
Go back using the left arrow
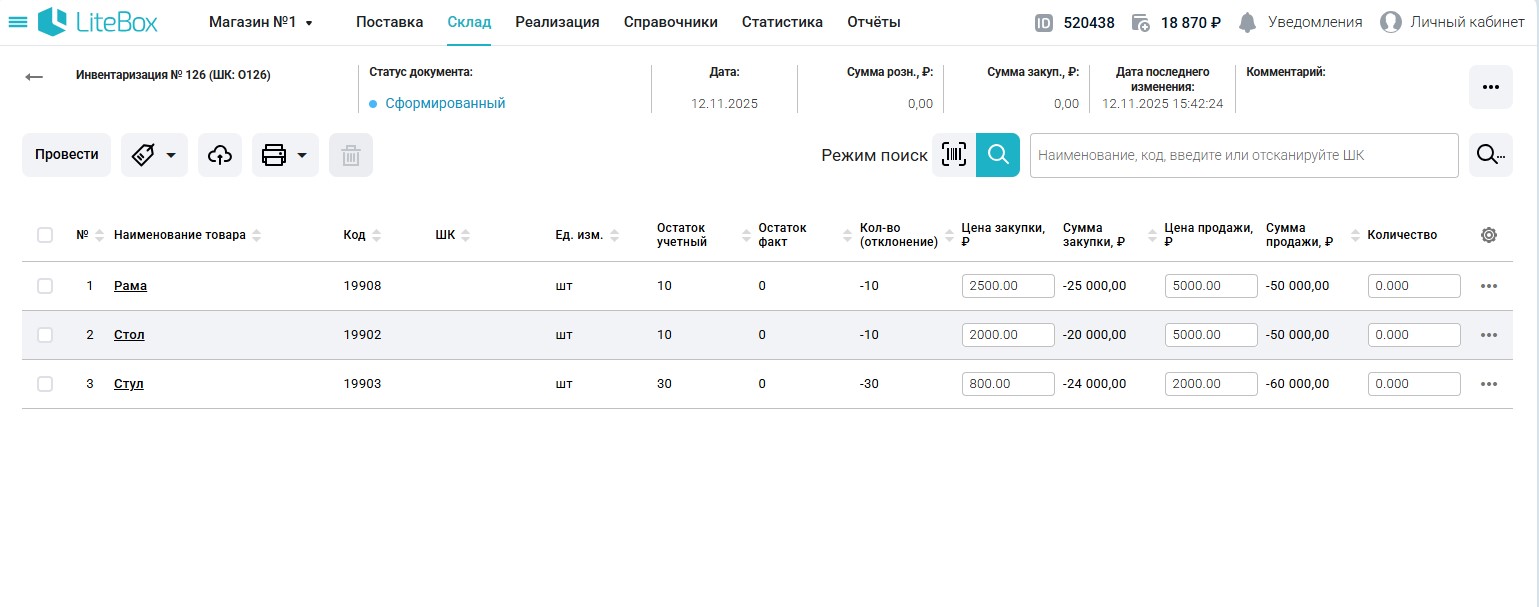coord(35,77)
